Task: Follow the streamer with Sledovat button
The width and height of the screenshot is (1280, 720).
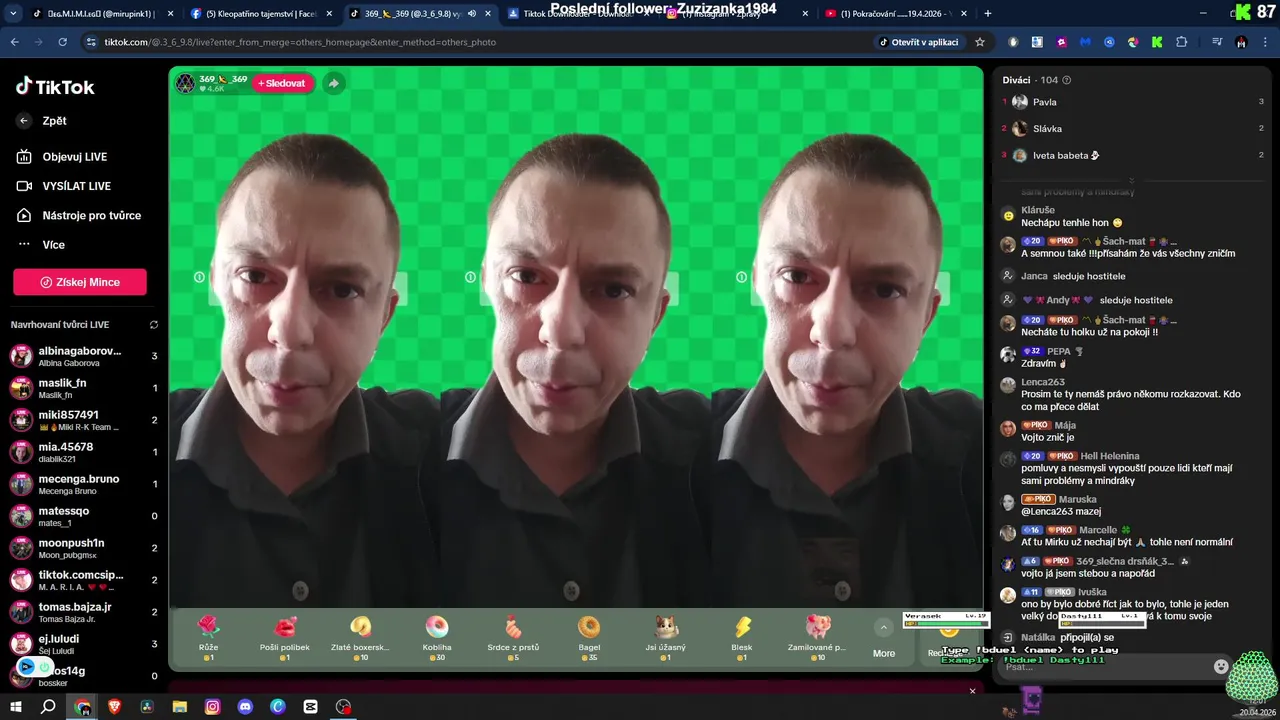Action: click(283, 83)
